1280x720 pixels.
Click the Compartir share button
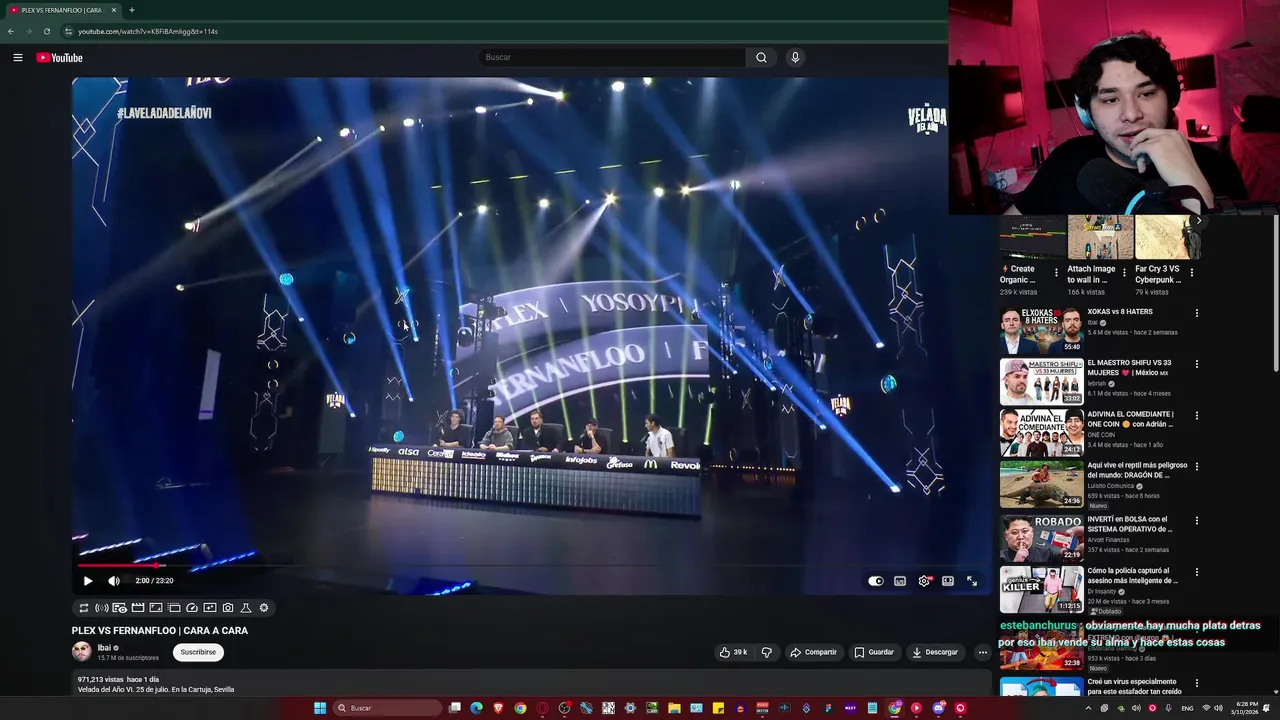[x=813, y=652]
